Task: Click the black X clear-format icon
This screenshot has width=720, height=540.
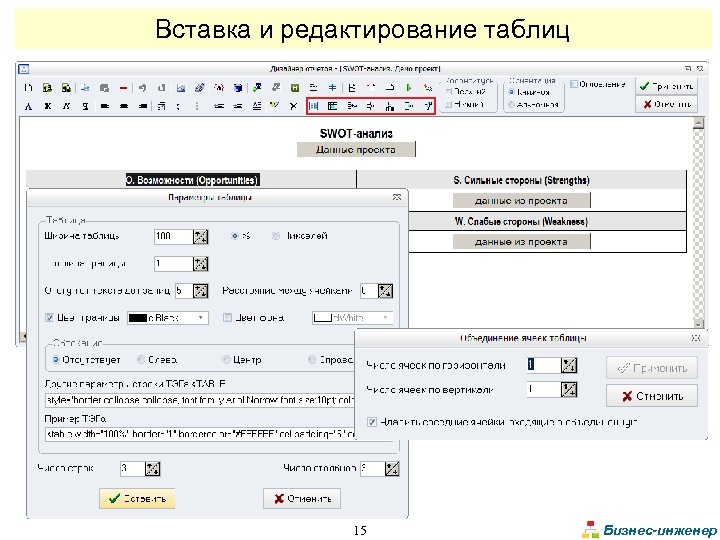Action: tap(294, 106)
